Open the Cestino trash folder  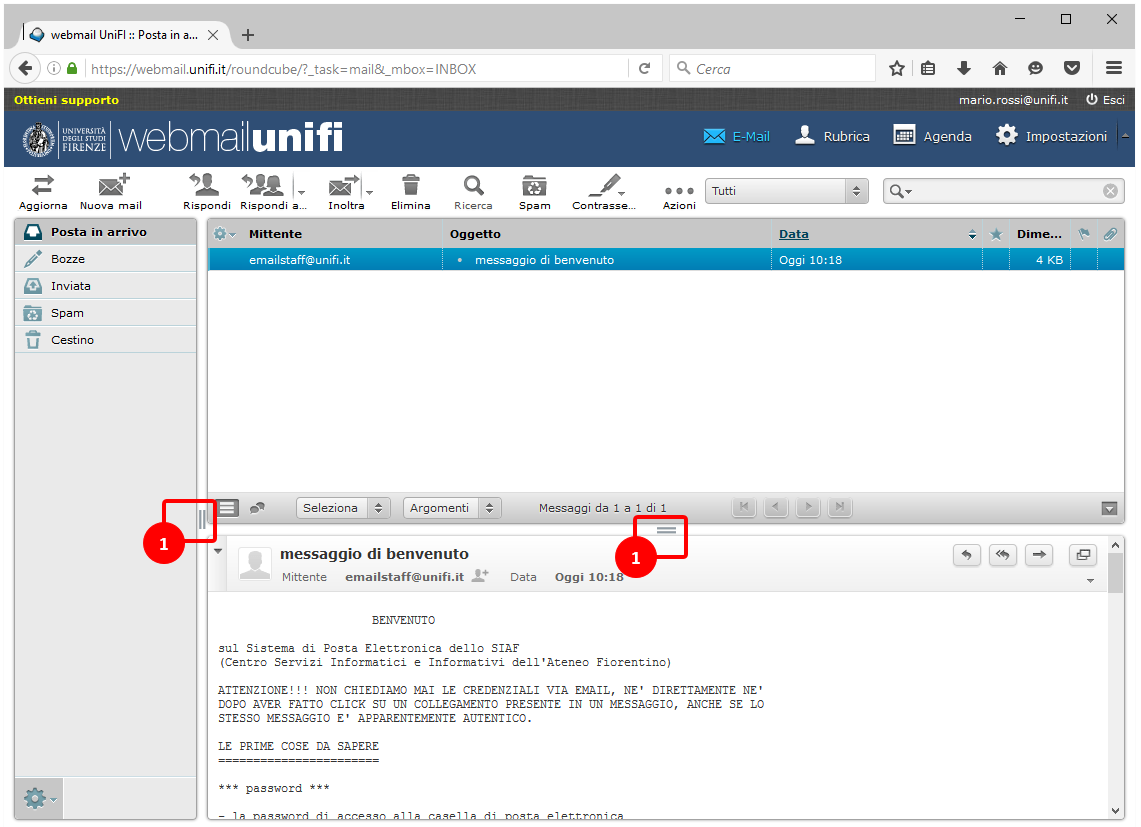click(x=106, y=339)
